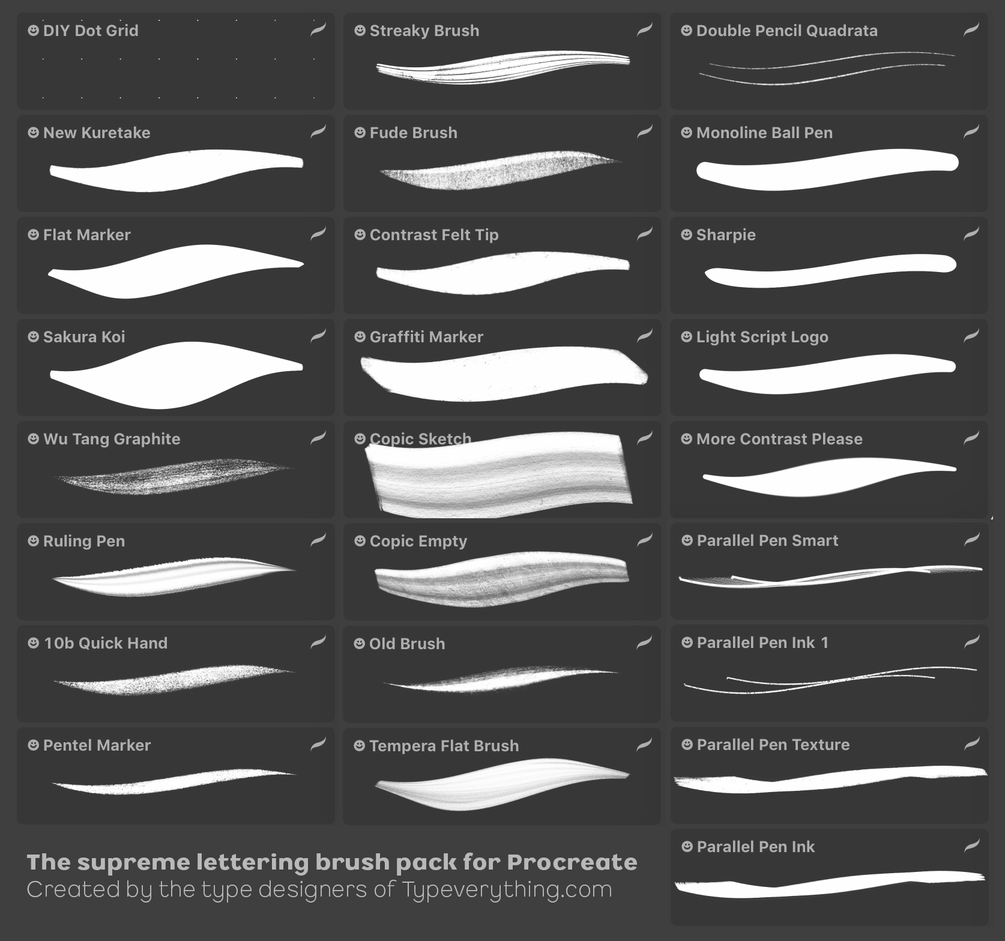Viewport: 1005px width, 941px height.
Task: Open the Typeverything.com credit text
Action: [x=319, y=890]
